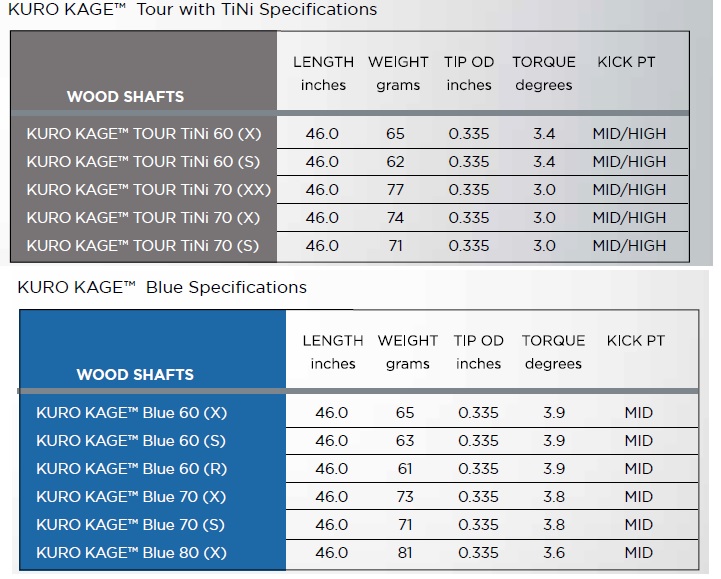Click weight value 81 for Blue 80 (X)
721x579 pixels.
[405, 553]
